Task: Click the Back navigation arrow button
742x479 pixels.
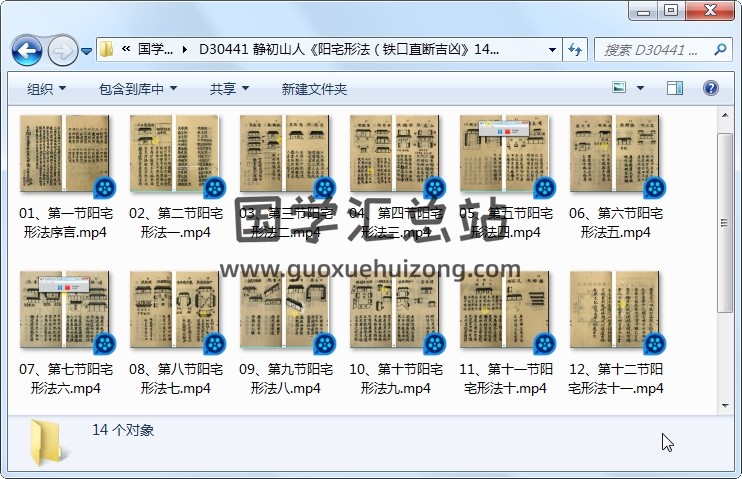Action: [x=26, y=49]
